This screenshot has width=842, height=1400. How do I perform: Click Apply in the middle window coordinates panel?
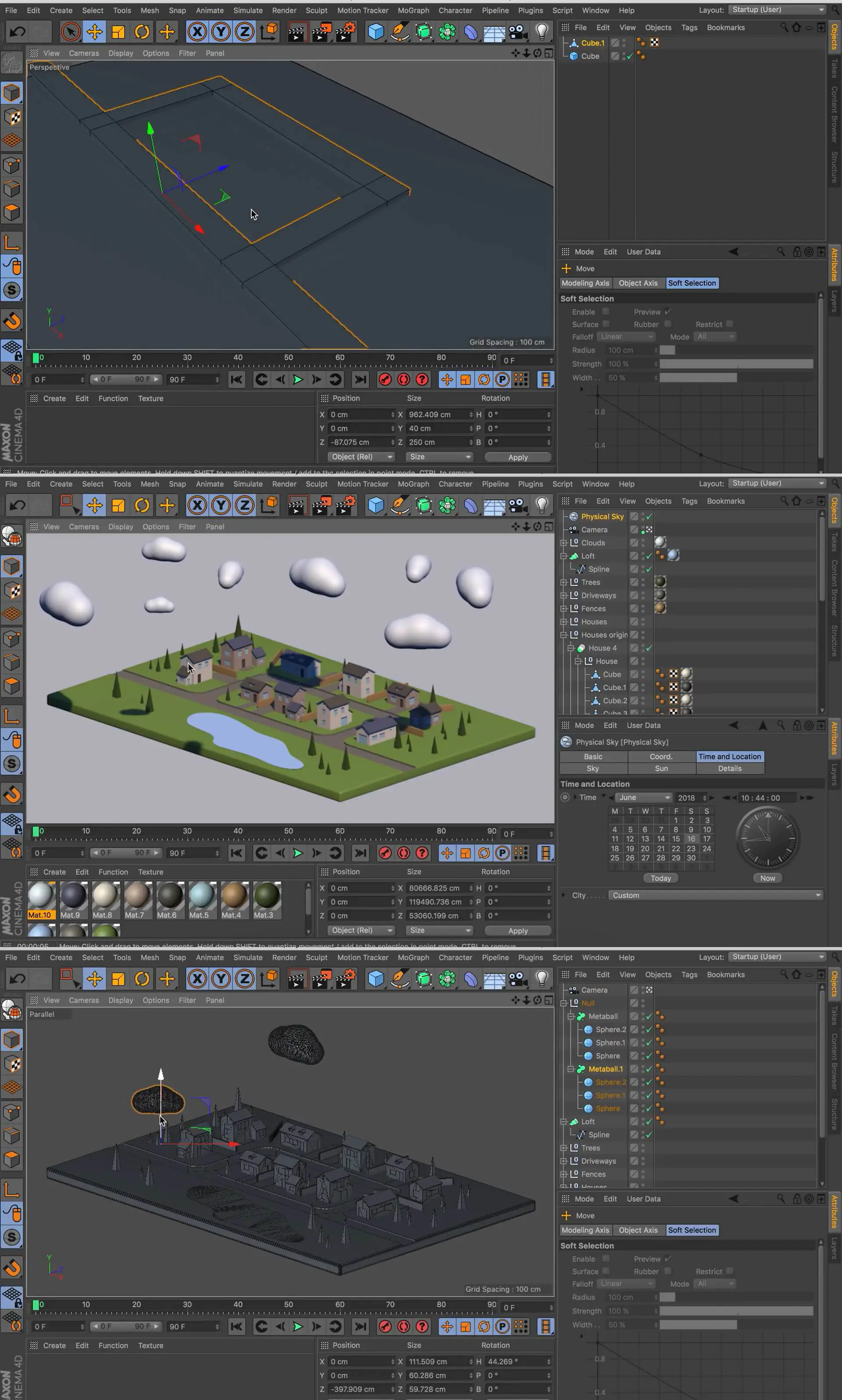pyautogui.click(x=517, y=931)
